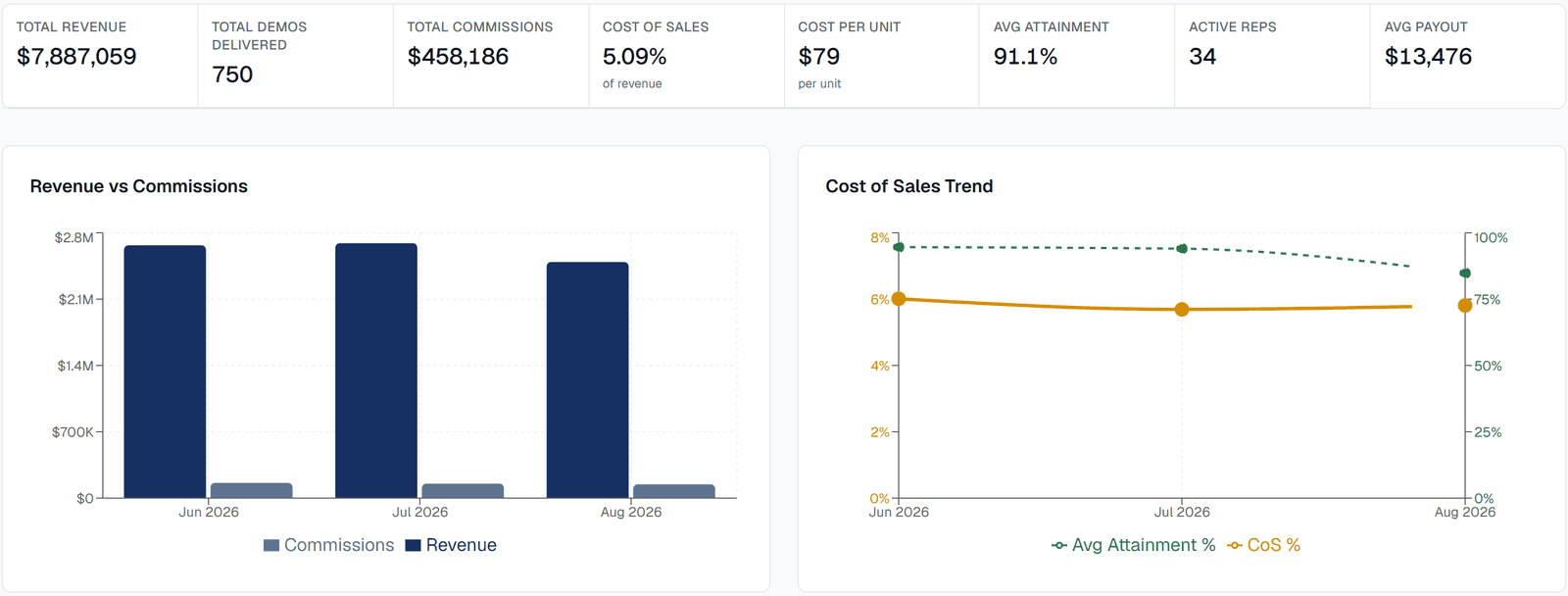Click the COST PER UNIT card label
1568x596 pixels.
tap(849, 26)
